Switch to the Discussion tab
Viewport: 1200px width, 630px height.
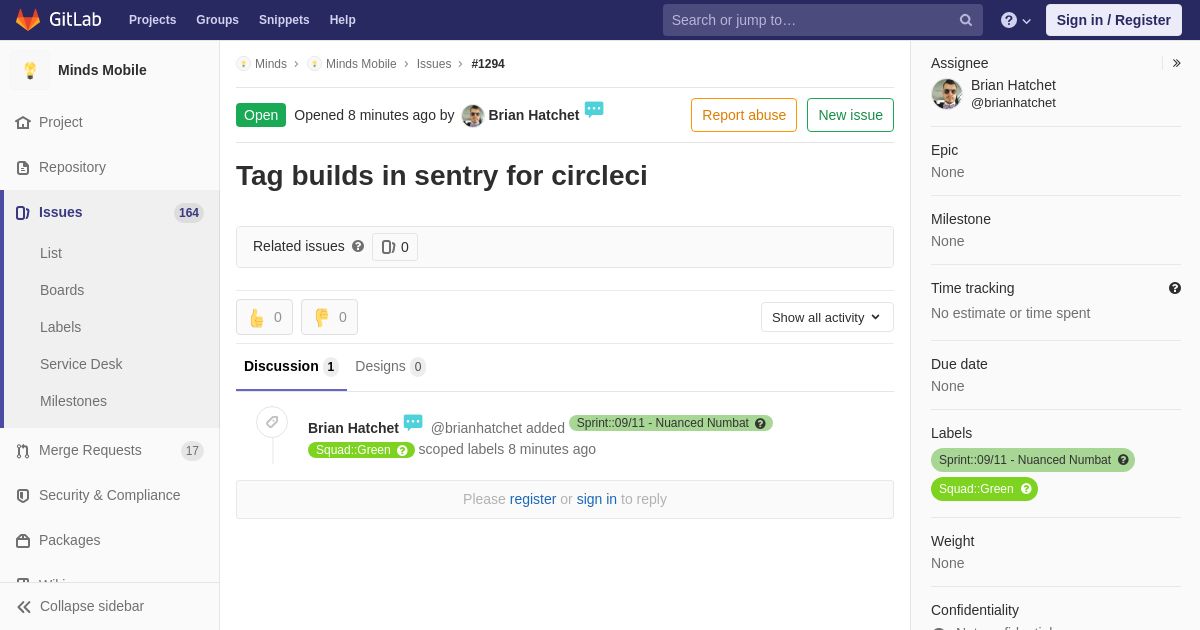pos(291,366)
